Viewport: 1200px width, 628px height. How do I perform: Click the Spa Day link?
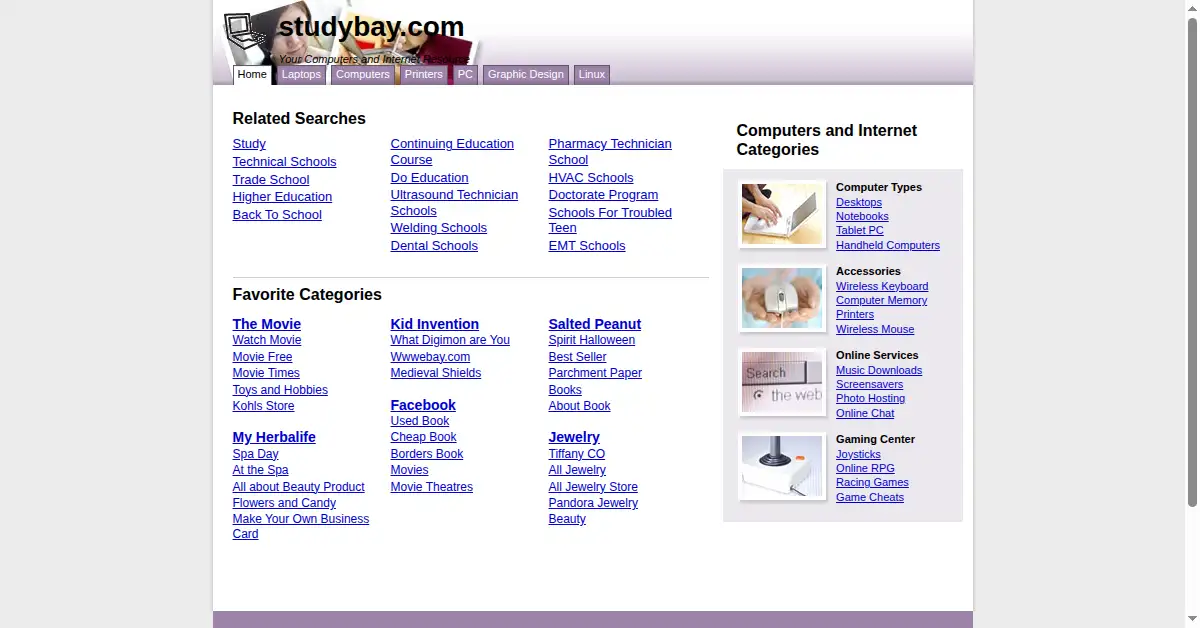click(256, 454)
